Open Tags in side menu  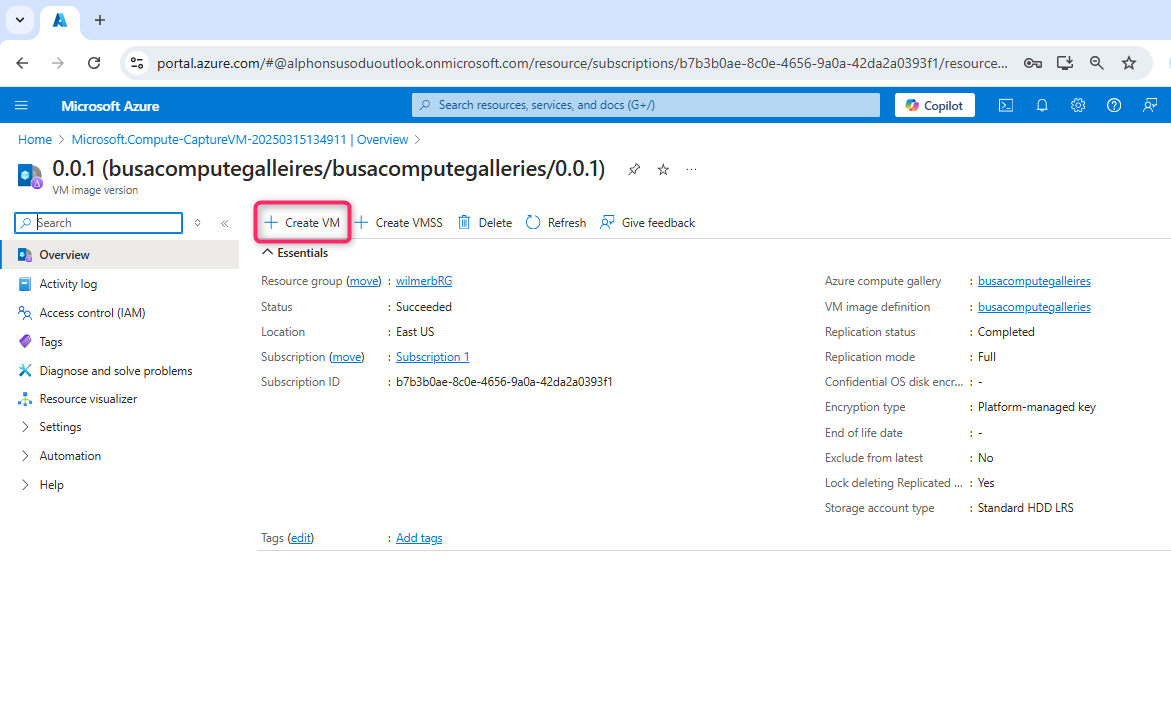tap(51, 342)
